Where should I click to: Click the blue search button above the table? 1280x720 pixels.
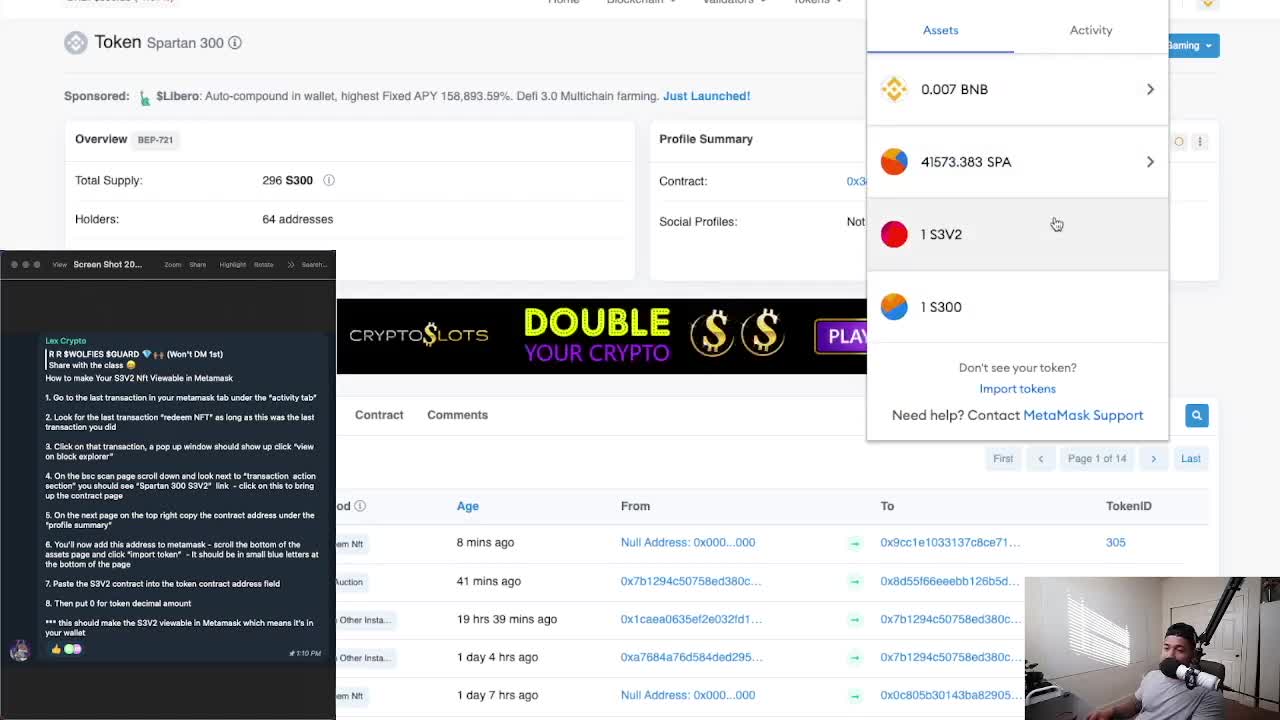(1197, 415)
